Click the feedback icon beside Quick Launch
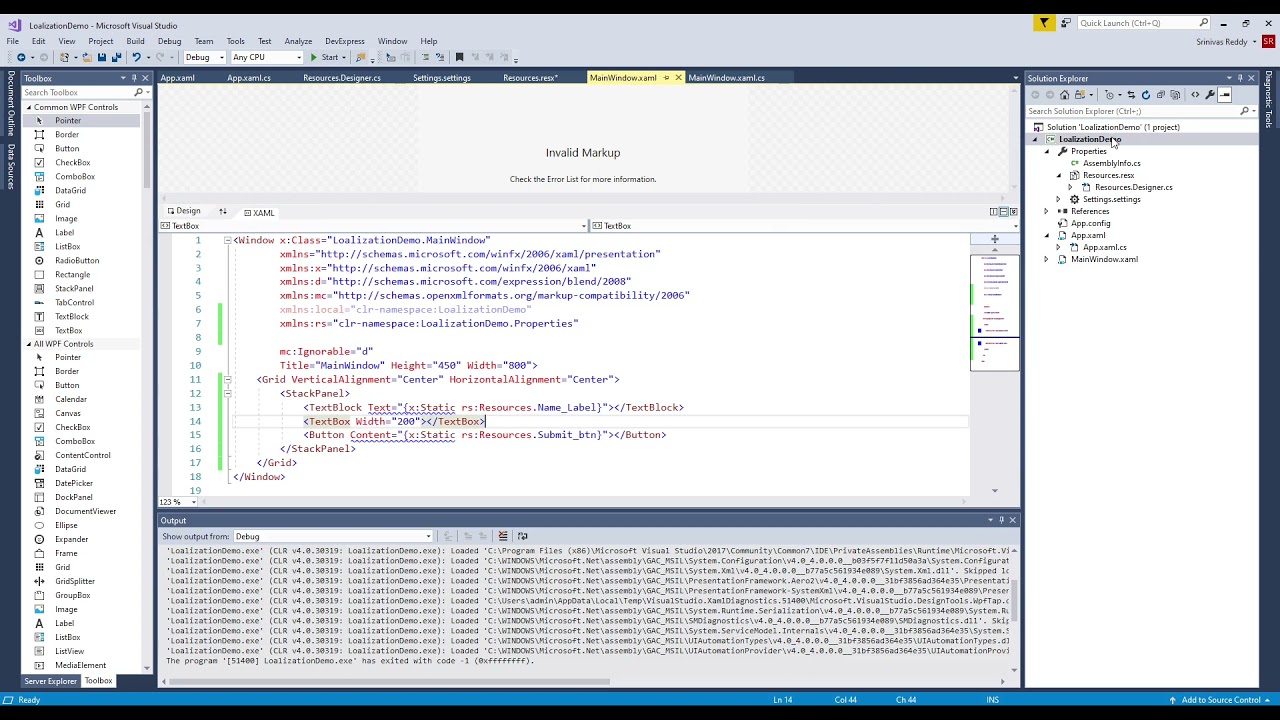 [x=1066, y=23]
